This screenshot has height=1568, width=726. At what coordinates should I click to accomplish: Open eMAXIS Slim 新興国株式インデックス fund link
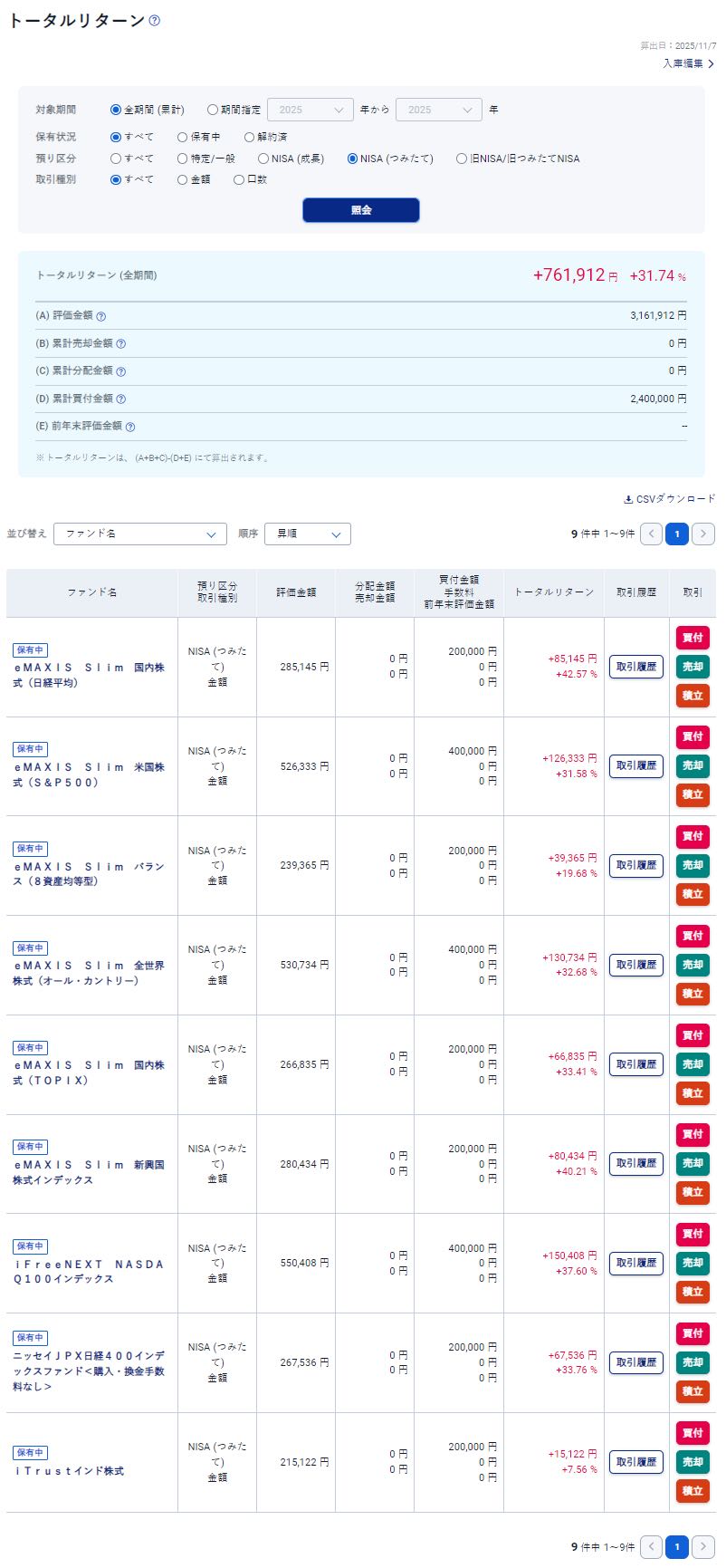[x=89, y=1172]
